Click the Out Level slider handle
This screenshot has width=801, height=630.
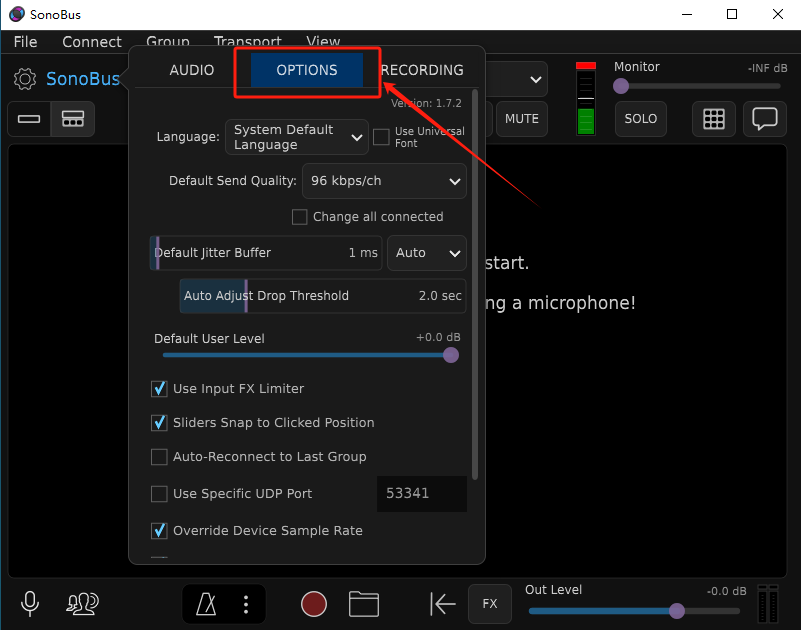pos(677,611)
